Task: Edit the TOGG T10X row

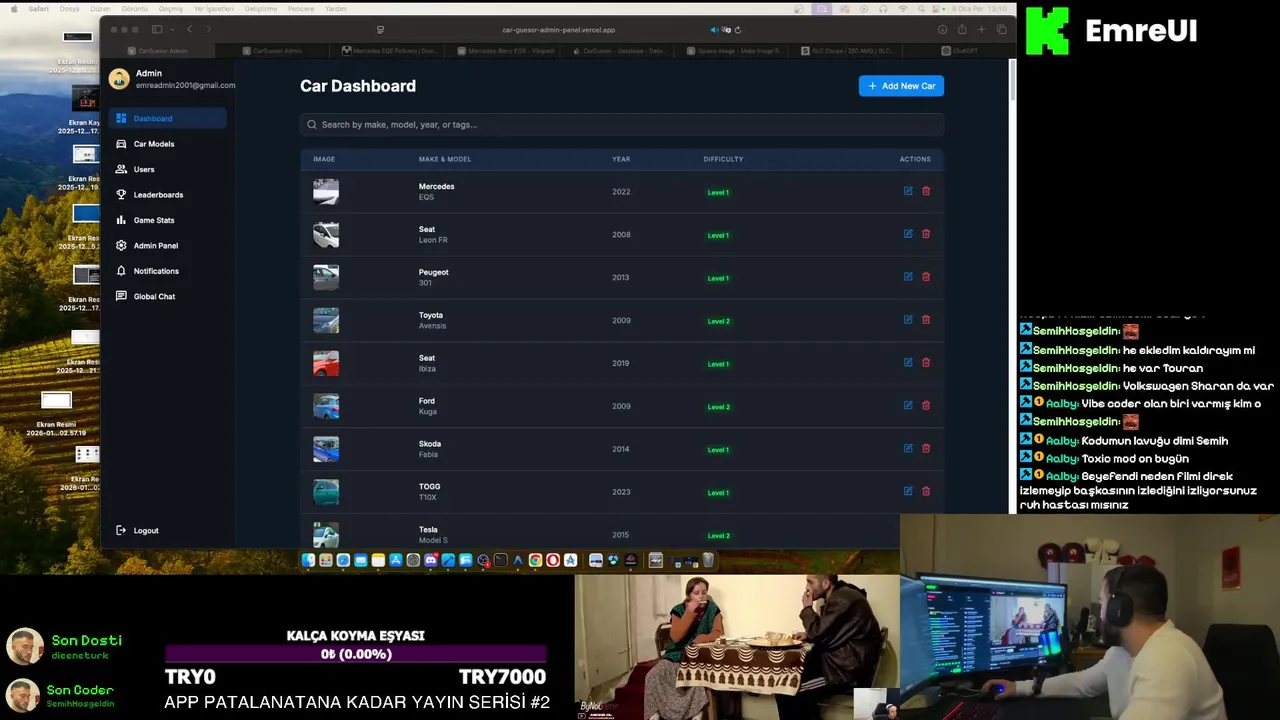Action: (908, 492)
